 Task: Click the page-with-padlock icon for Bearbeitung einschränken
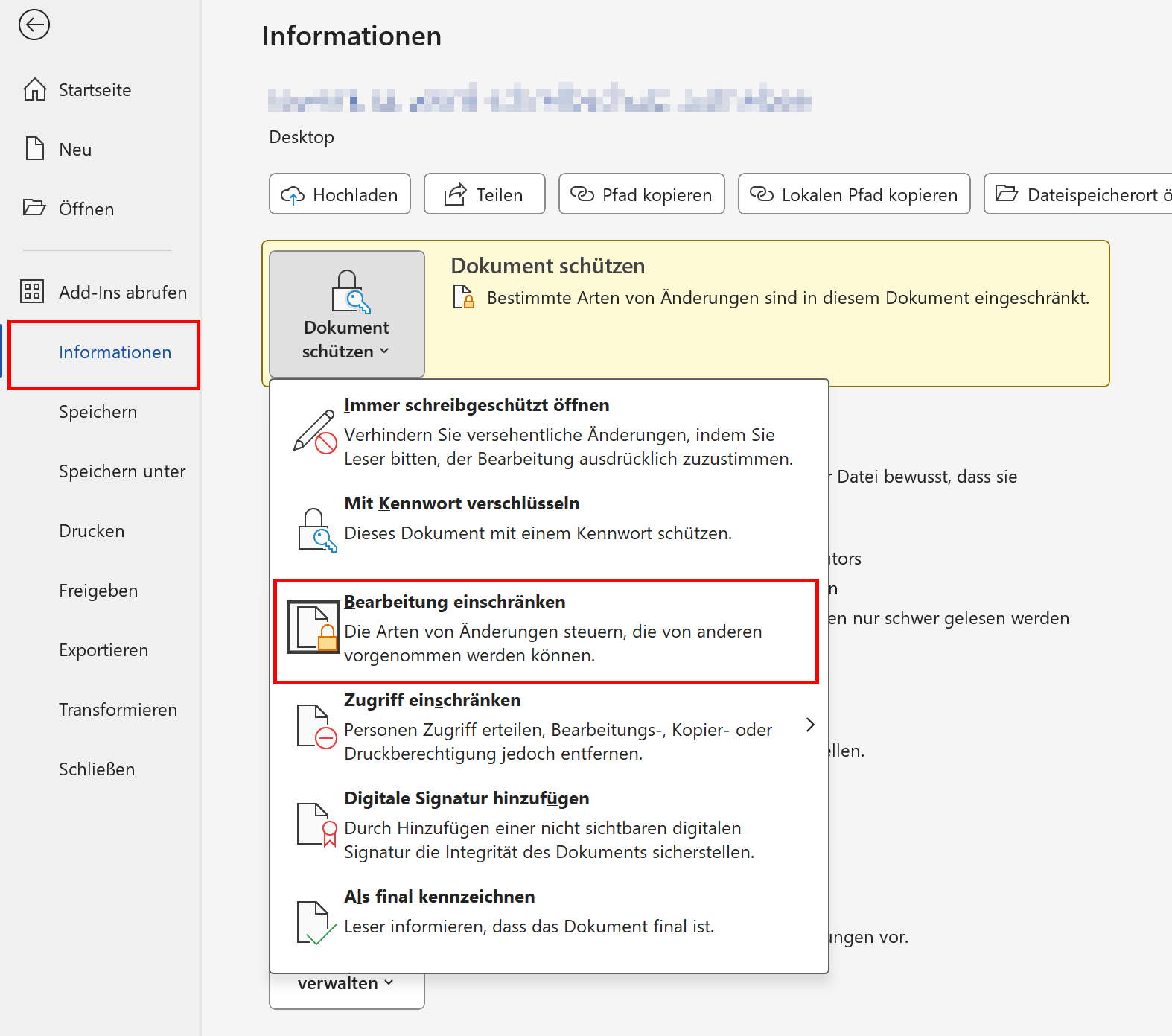(314, 627)
